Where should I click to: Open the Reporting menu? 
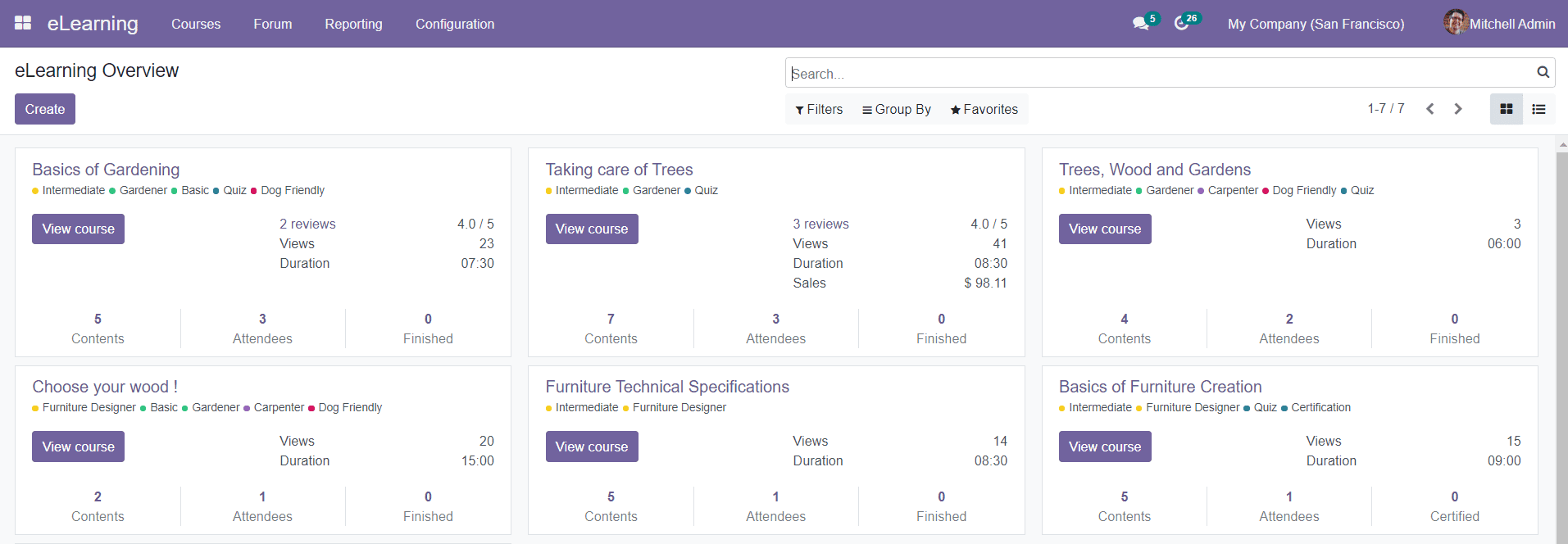click(353, 24)
